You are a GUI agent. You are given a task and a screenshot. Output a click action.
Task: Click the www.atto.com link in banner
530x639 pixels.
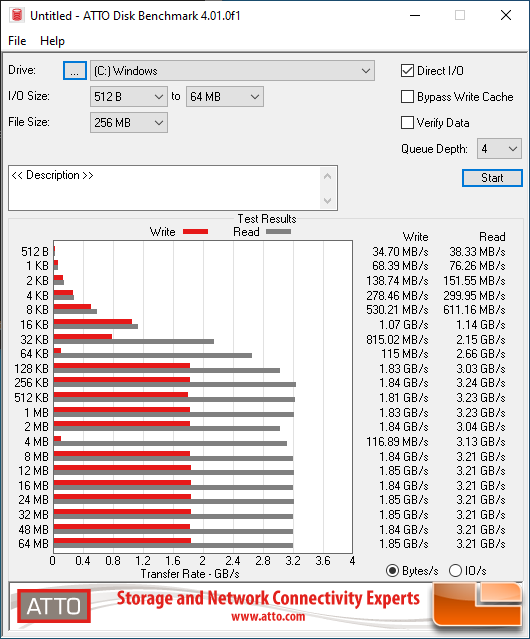pos(268,616)
